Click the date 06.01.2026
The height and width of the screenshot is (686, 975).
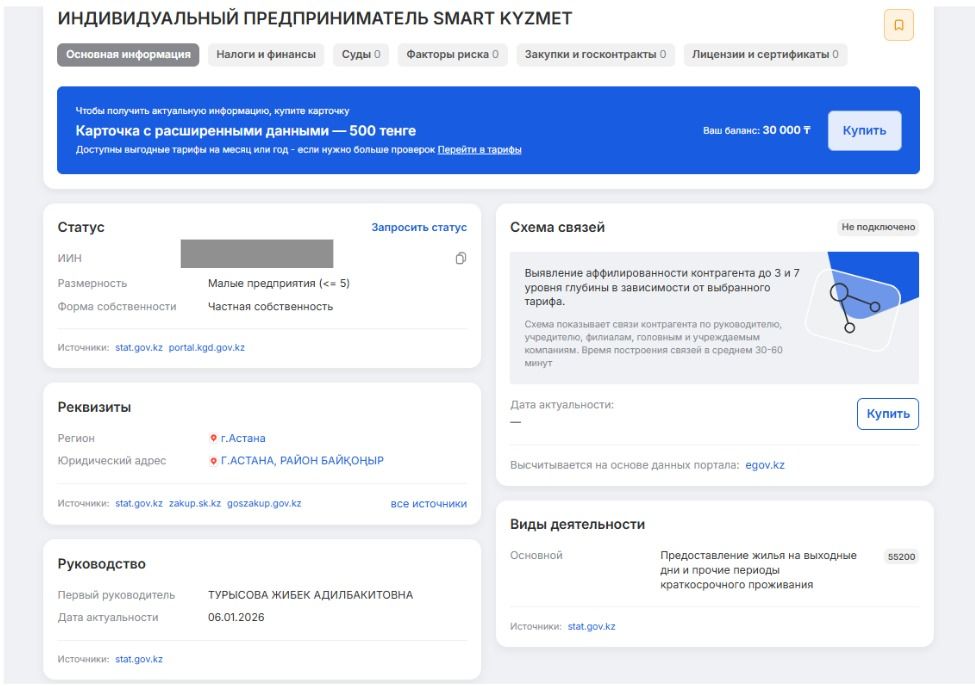tap(236, 618)
